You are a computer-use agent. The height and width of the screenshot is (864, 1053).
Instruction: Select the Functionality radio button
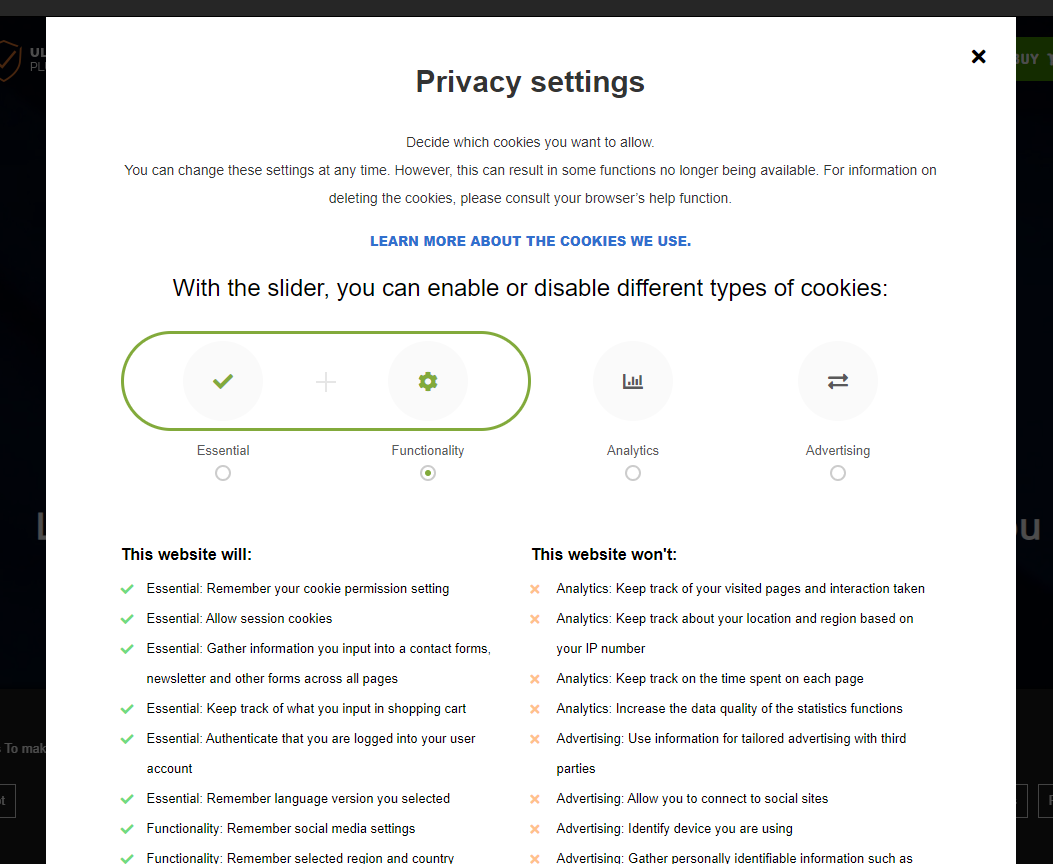428,473
